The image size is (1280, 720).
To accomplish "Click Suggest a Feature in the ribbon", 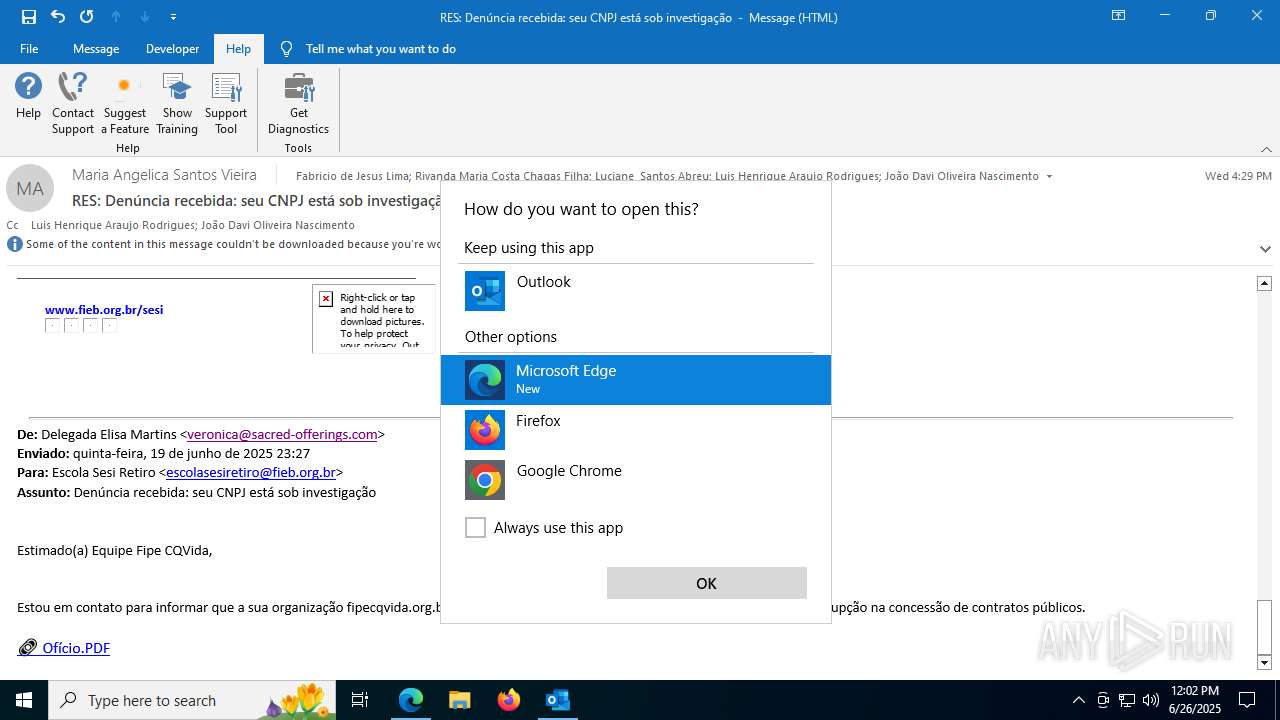I will (x=125, y=103).
